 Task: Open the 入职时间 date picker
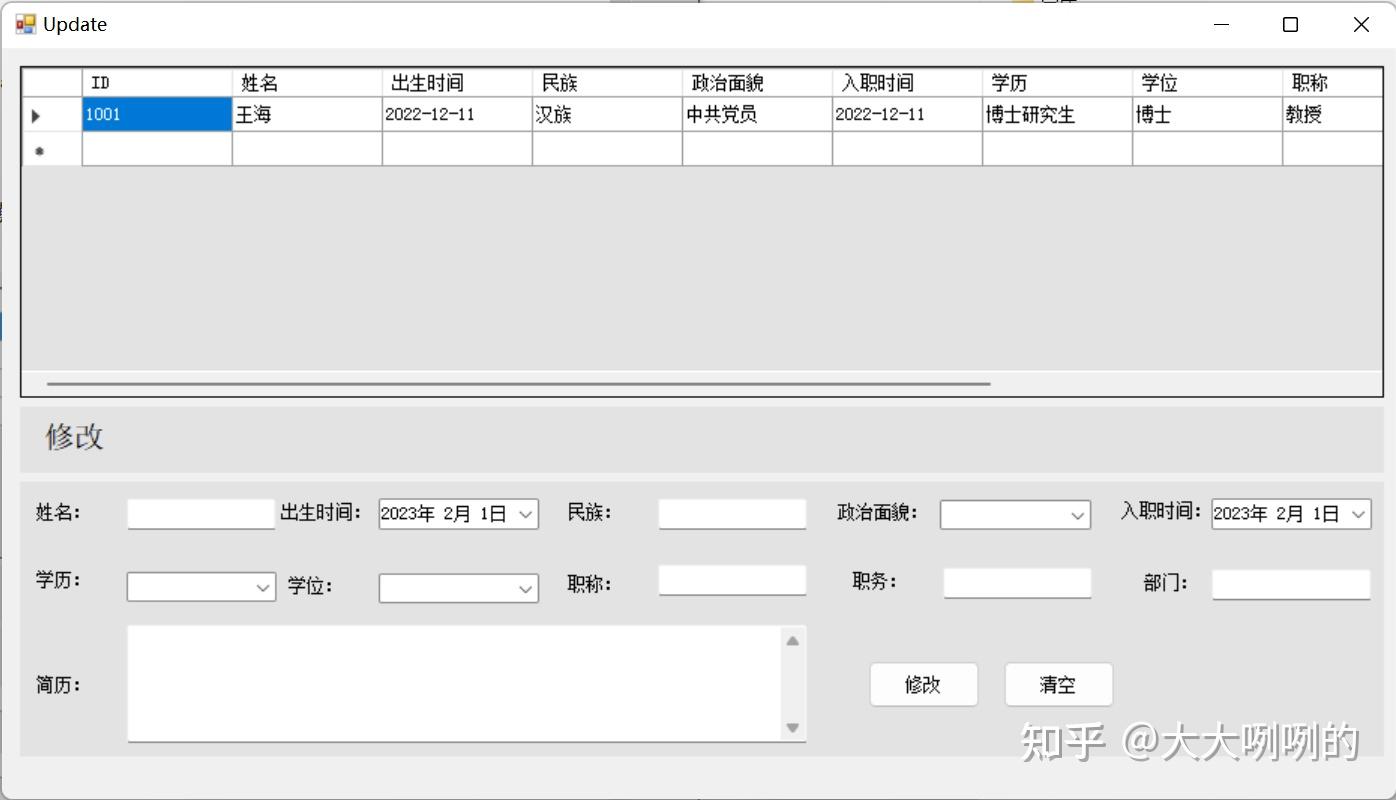1360,513
